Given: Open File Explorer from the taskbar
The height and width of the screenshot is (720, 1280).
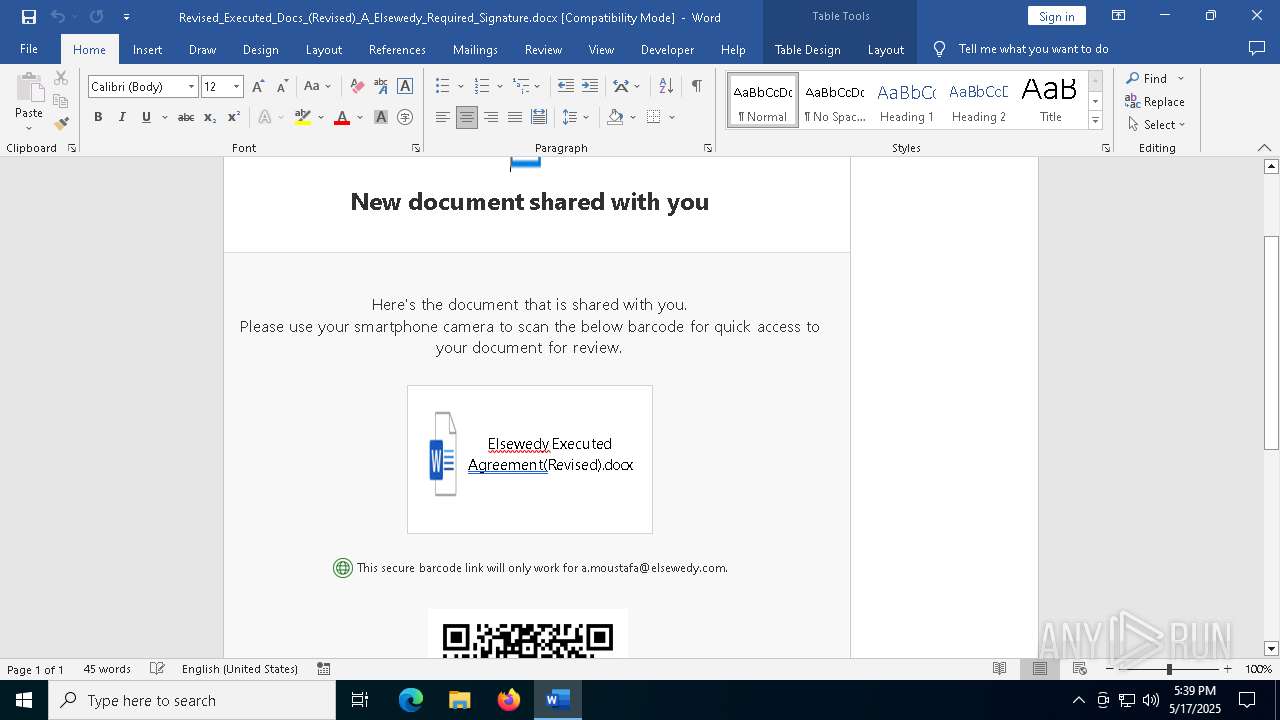Looking at the screenshot, I should pyautogui.click(x=460, y=700).
